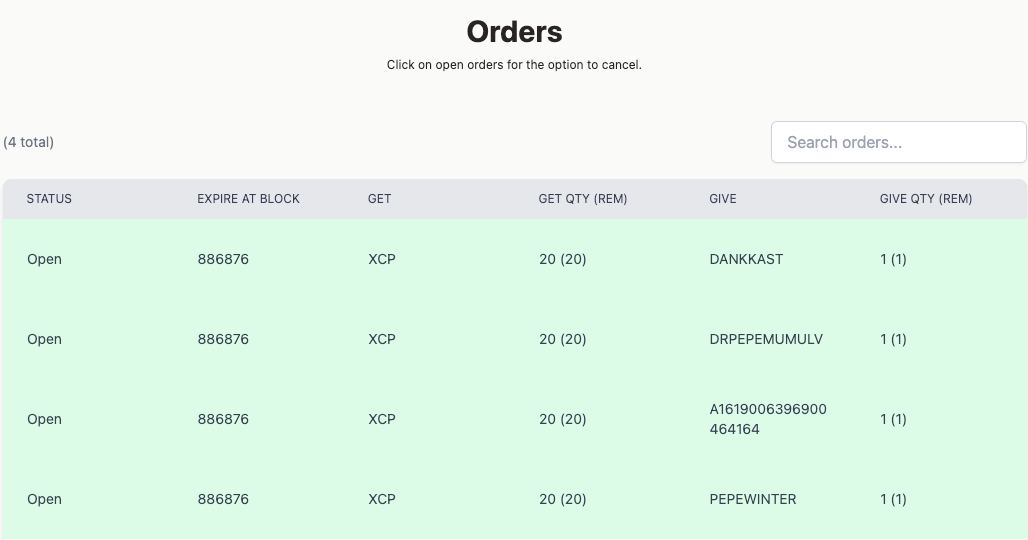Viewport: 1028px width, 540px height.
Task: Select the GIVE column header
Action: 722,199
